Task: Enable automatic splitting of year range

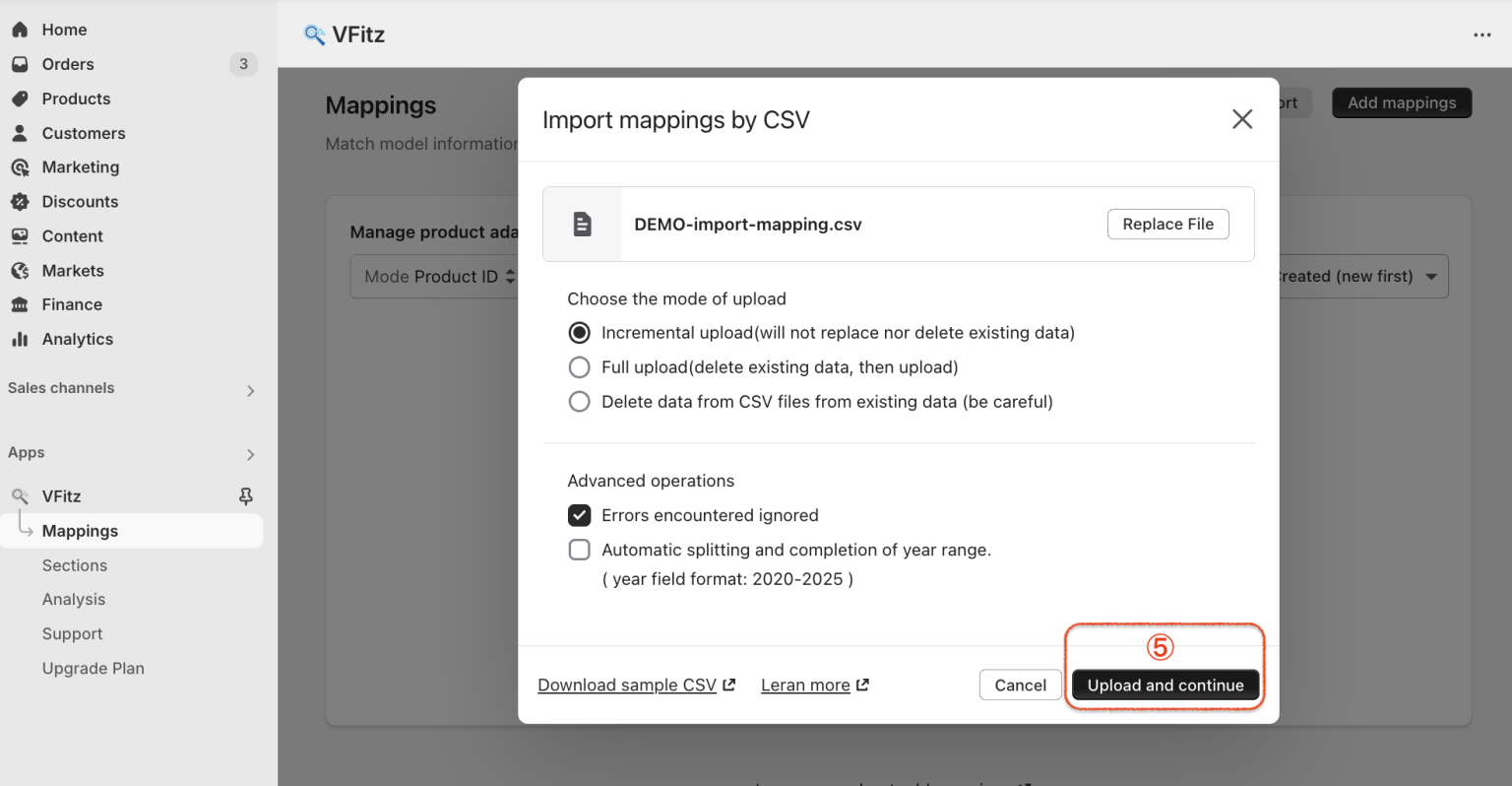Action: pos(579,550)
